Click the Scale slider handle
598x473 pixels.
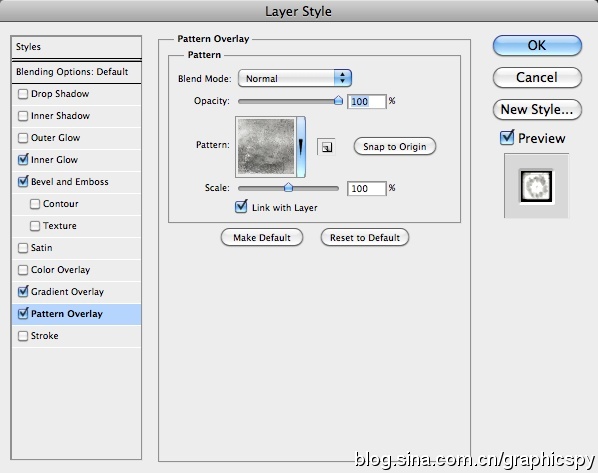(288, 187)
